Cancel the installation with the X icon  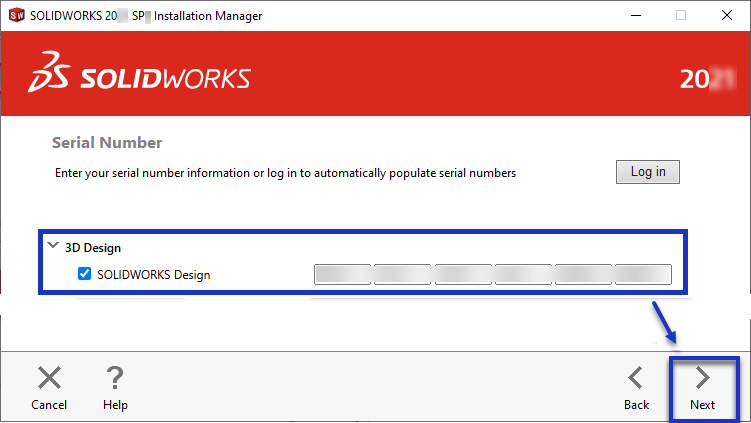(x=49, y=388)
